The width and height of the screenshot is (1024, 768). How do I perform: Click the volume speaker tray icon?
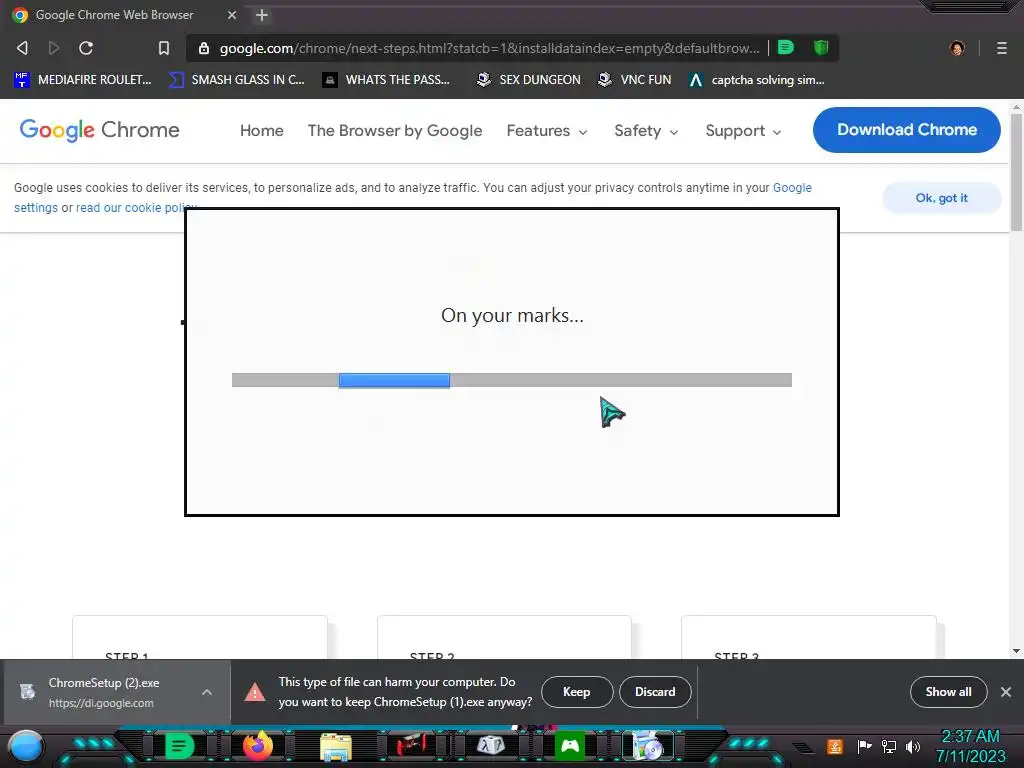[x=913, y=746]
